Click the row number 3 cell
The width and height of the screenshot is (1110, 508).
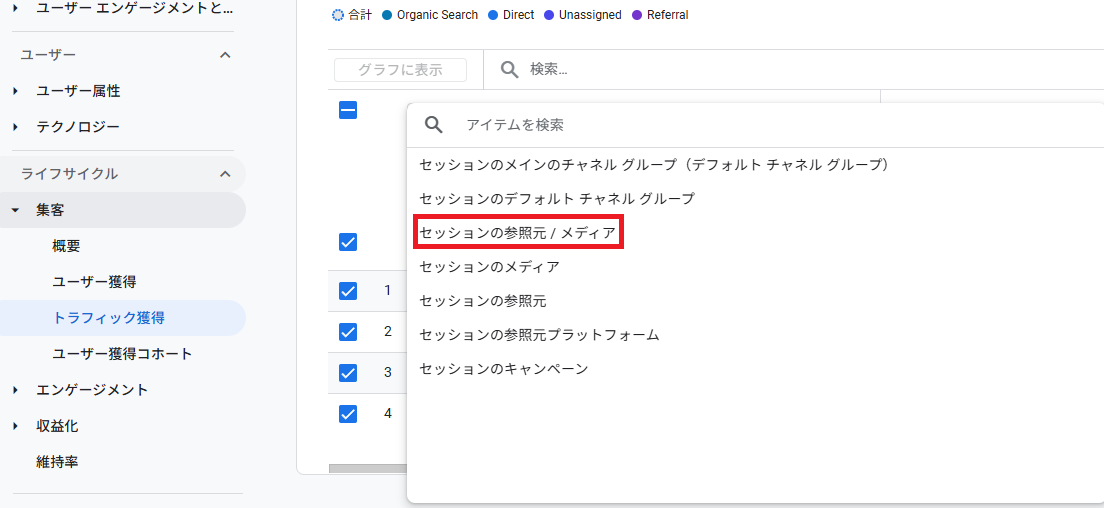pos(387,372)
